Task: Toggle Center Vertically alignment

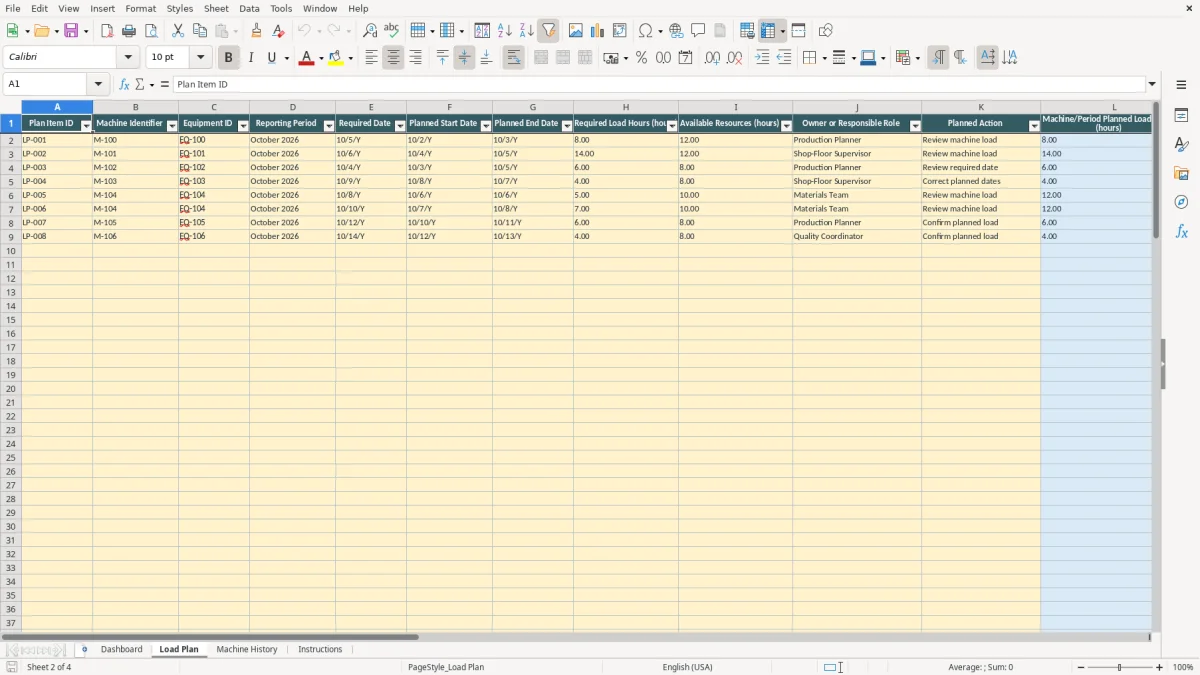Action: [x=464, y=58]
